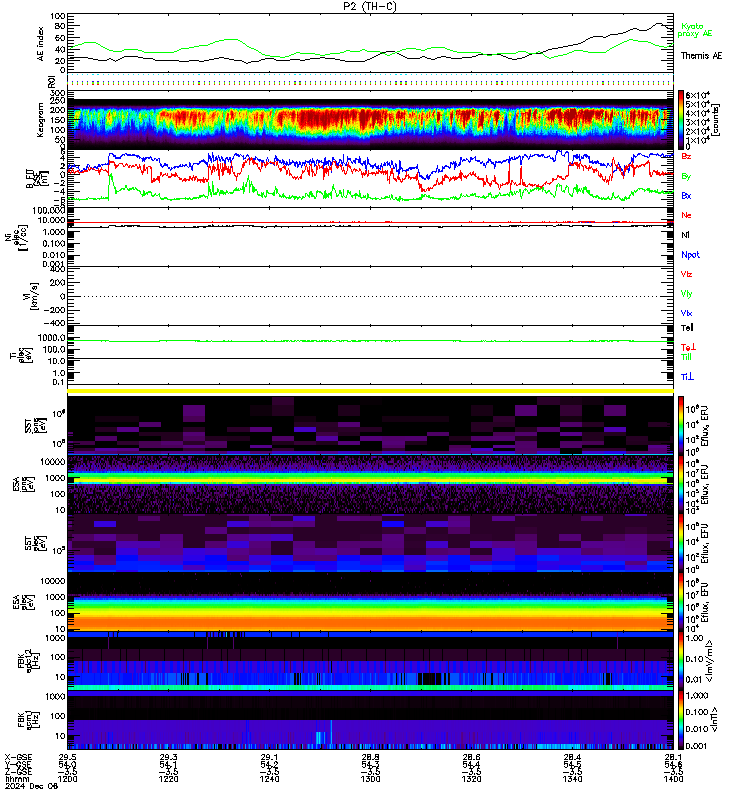Click the X-GSE value 28.8
Viewport: 750px width, 800px height.
370,757
